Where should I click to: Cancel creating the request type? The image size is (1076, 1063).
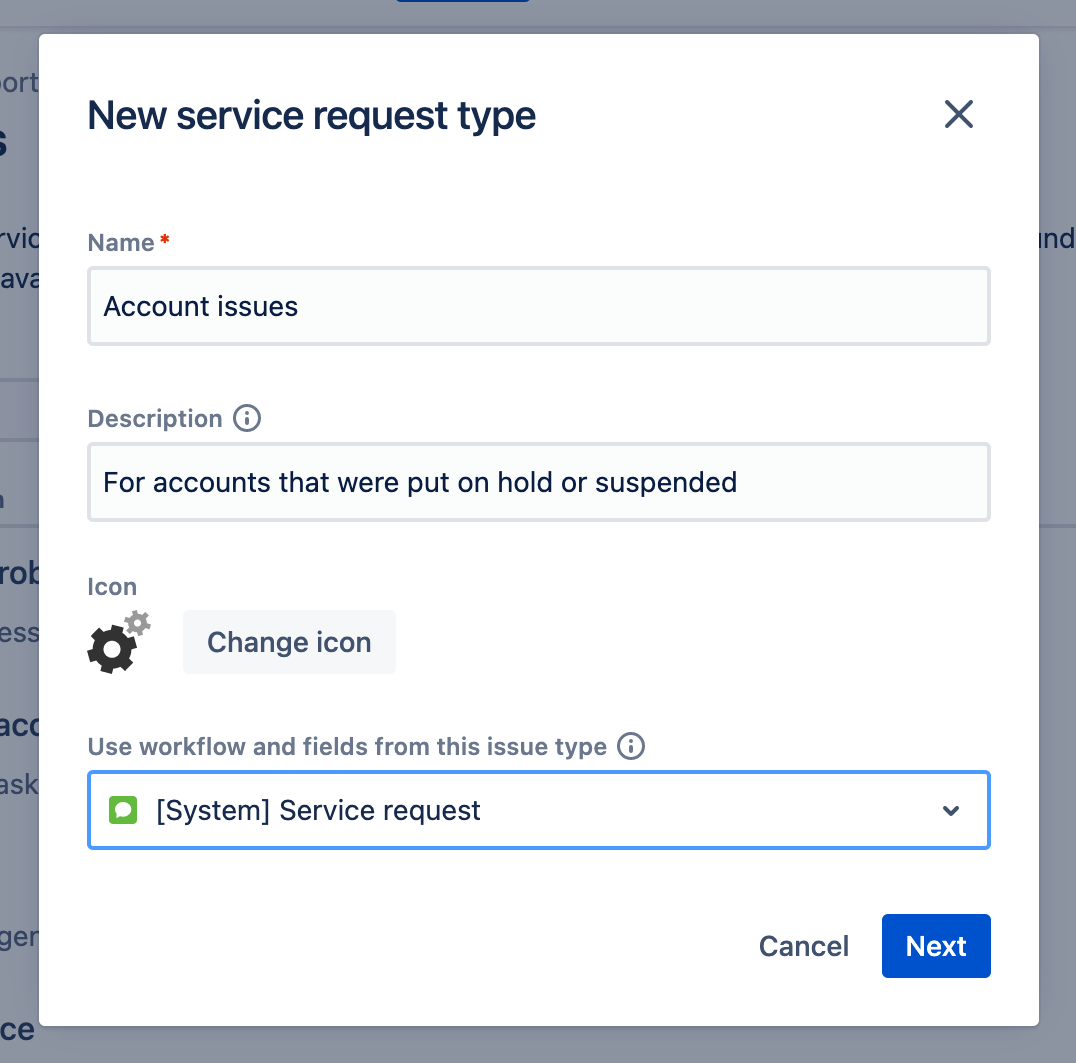(x=803, y=946)
